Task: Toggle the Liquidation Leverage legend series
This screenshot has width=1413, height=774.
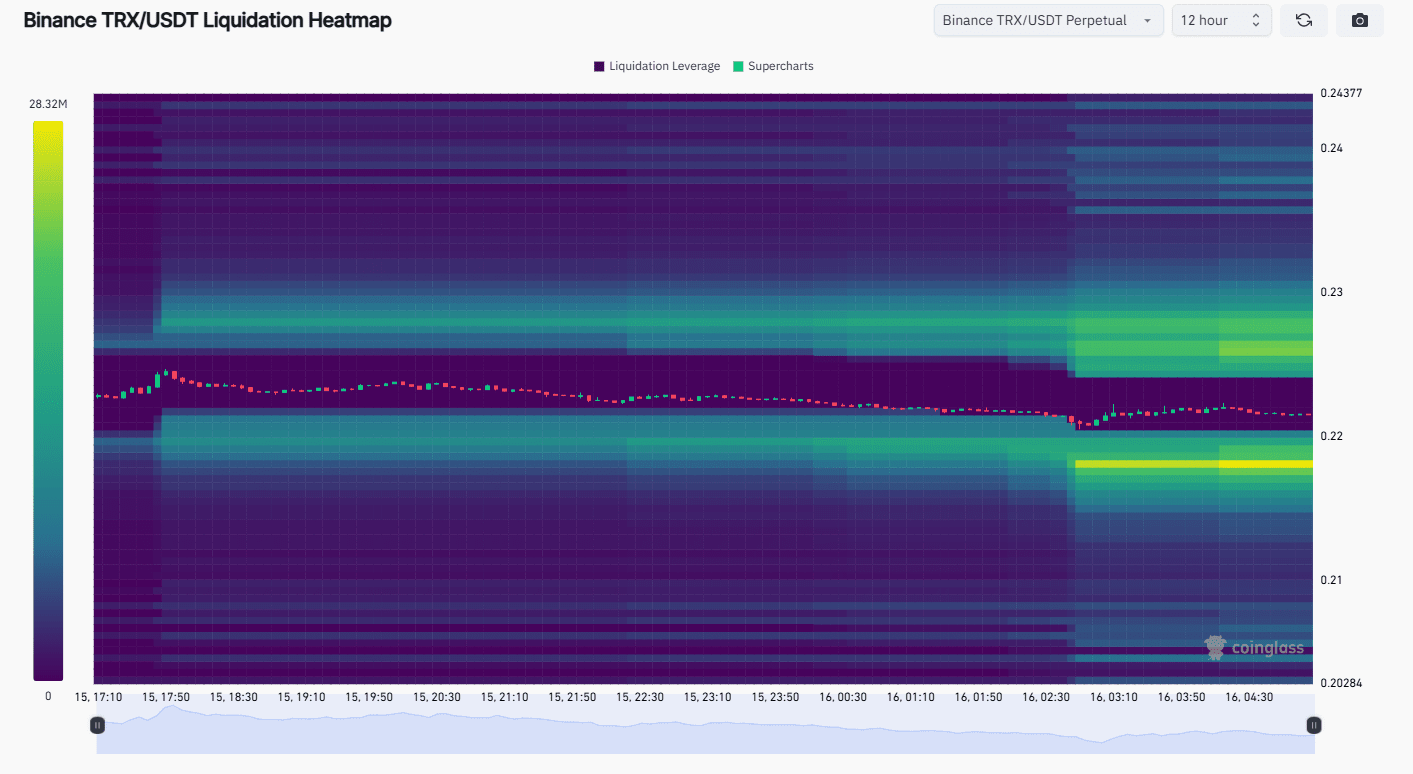Action: [657, 66]
